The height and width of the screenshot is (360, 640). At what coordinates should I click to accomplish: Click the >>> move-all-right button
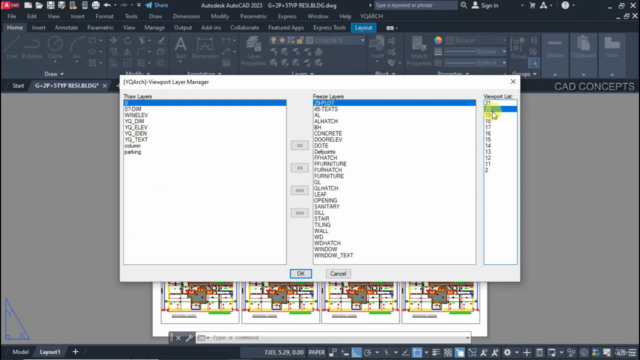point(300,213)
